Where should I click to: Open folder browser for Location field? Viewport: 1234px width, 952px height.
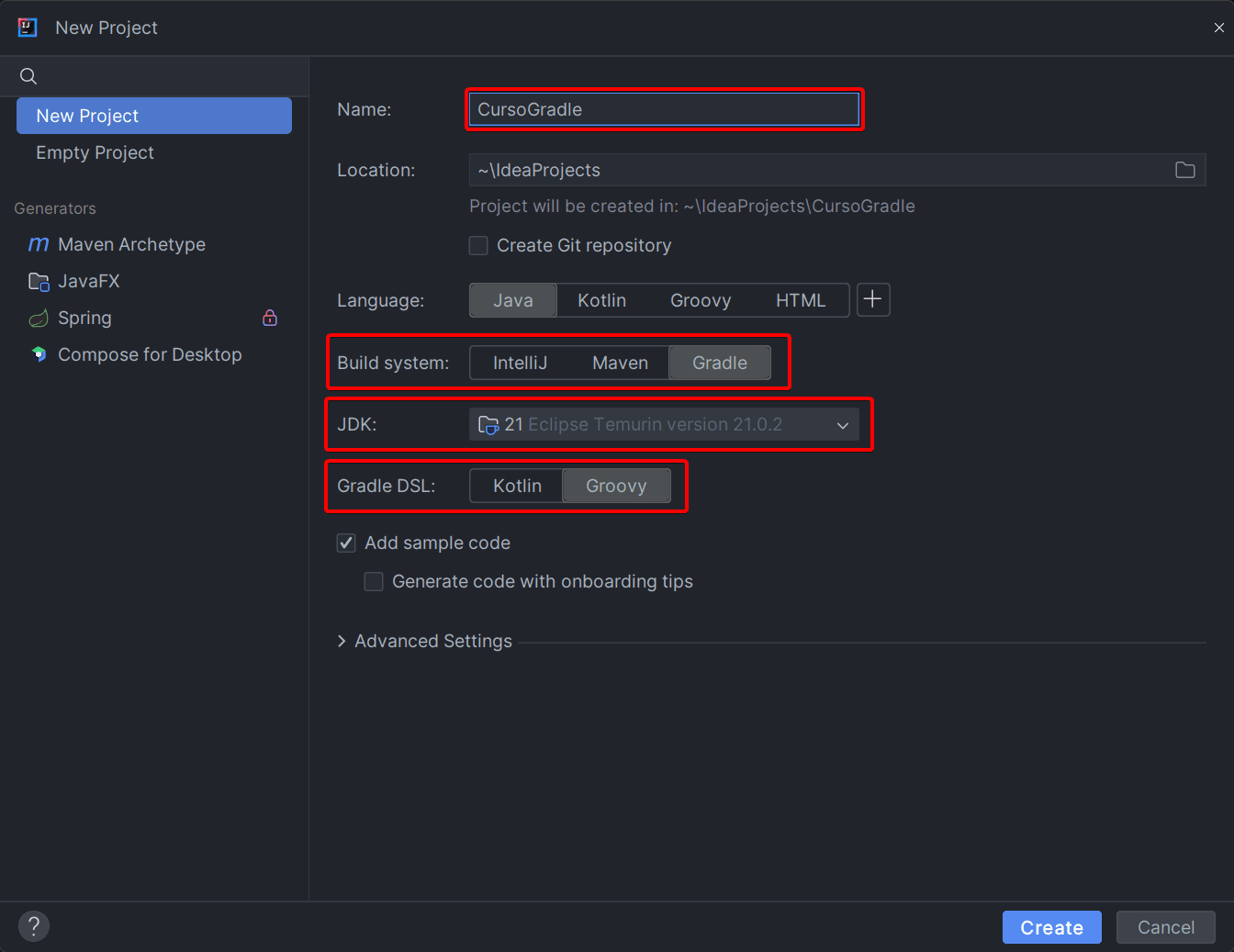coord(1185,170)
